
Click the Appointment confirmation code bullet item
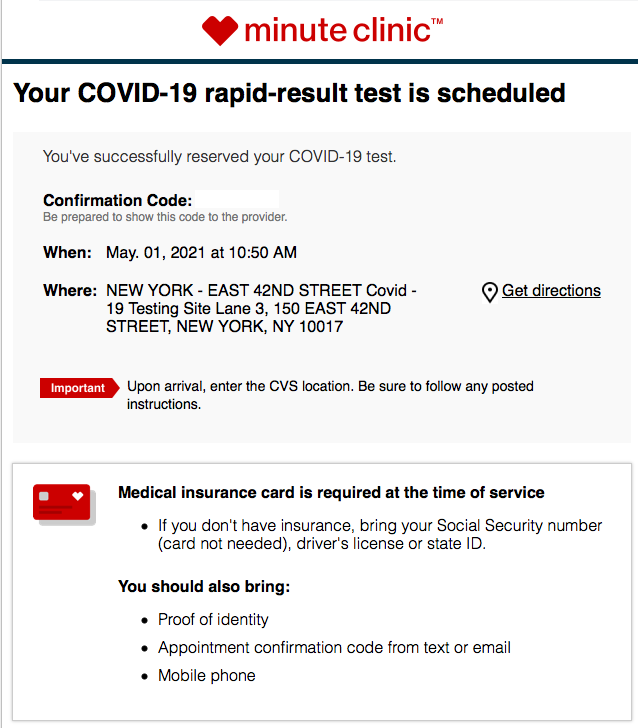pyautogui.click(x=334, y=647)
